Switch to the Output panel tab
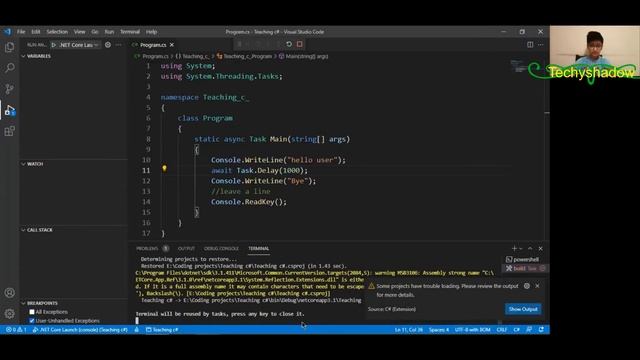The height and width of the screenshot is (360, 640). pyautogui.click(x=186, y=248)
